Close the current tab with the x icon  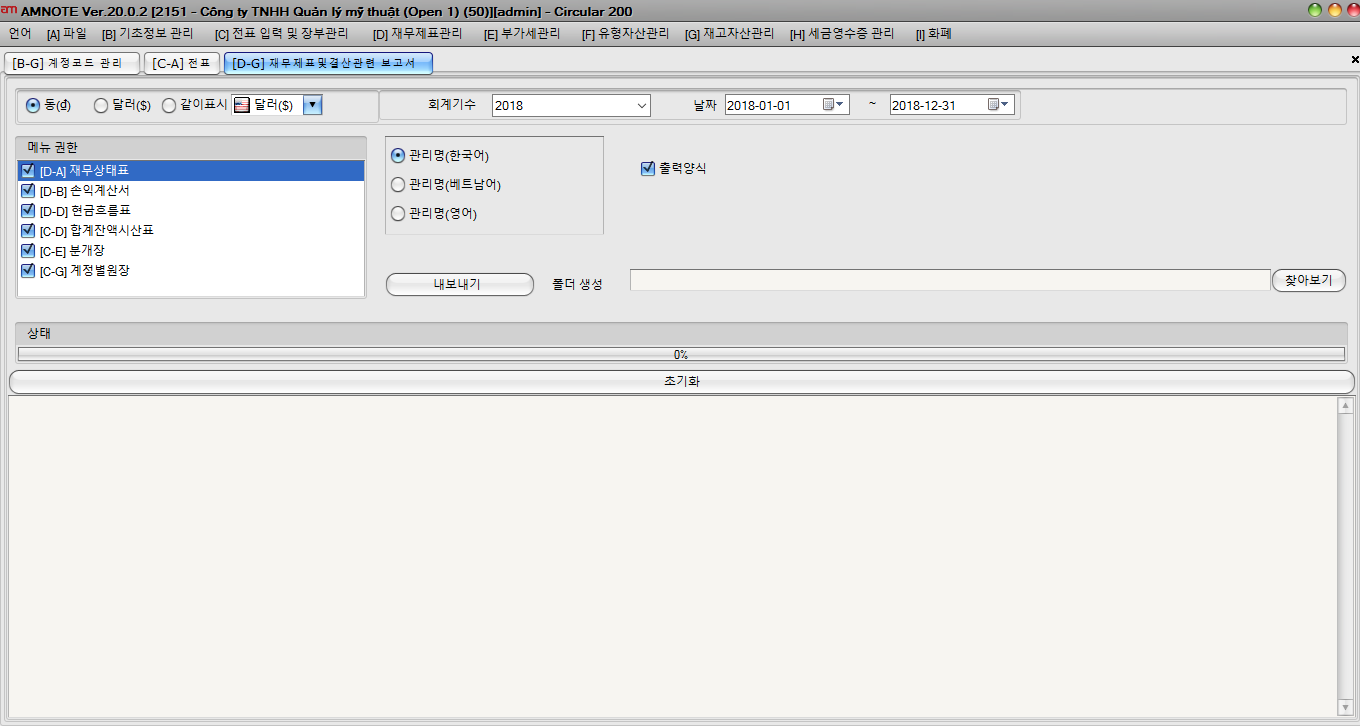coord(1354,60)
